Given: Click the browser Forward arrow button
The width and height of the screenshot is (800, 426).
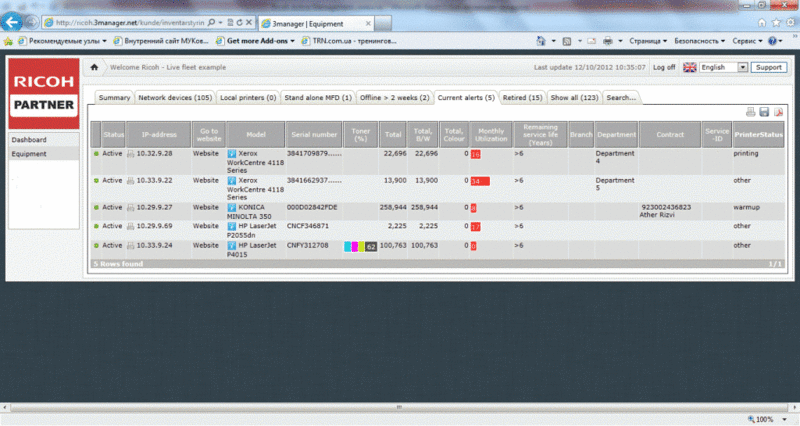Looking at the screenshot, I should click(x=32, y=22).
